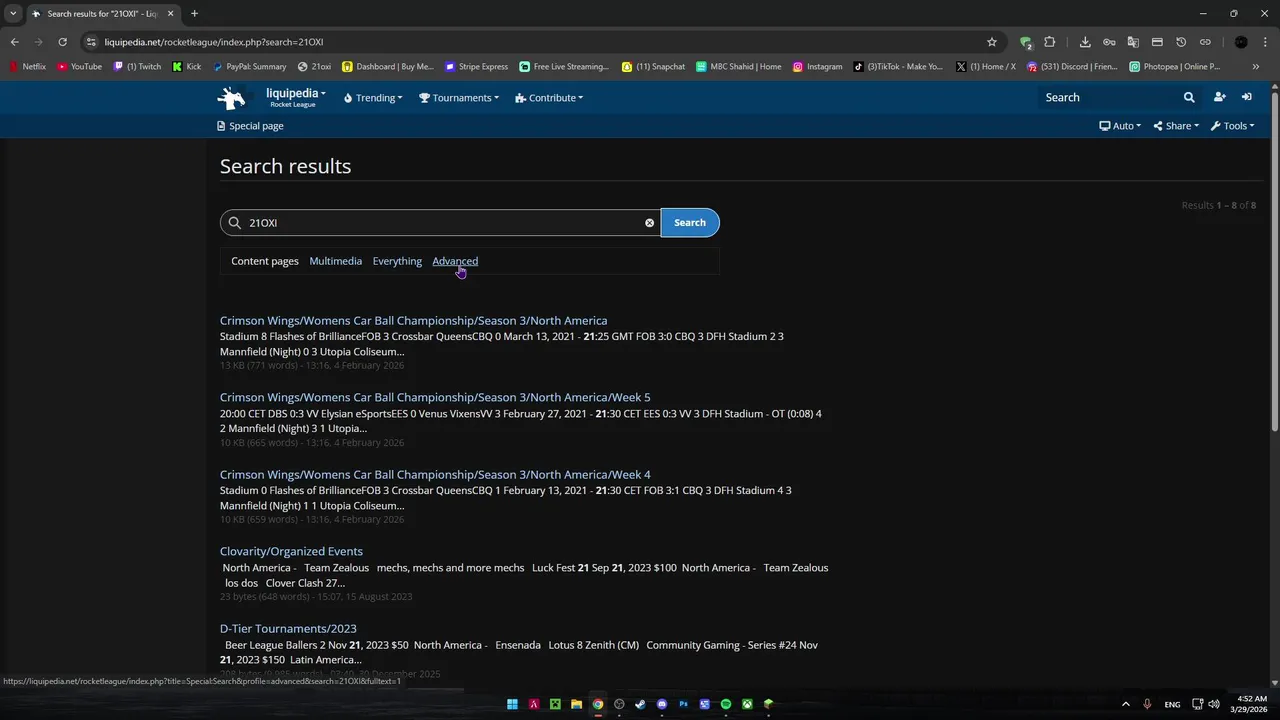The width and height of the screenshot is (1280, 720).
Task: Show more bookmarks with the double chevron
Action: [1256, 67]
